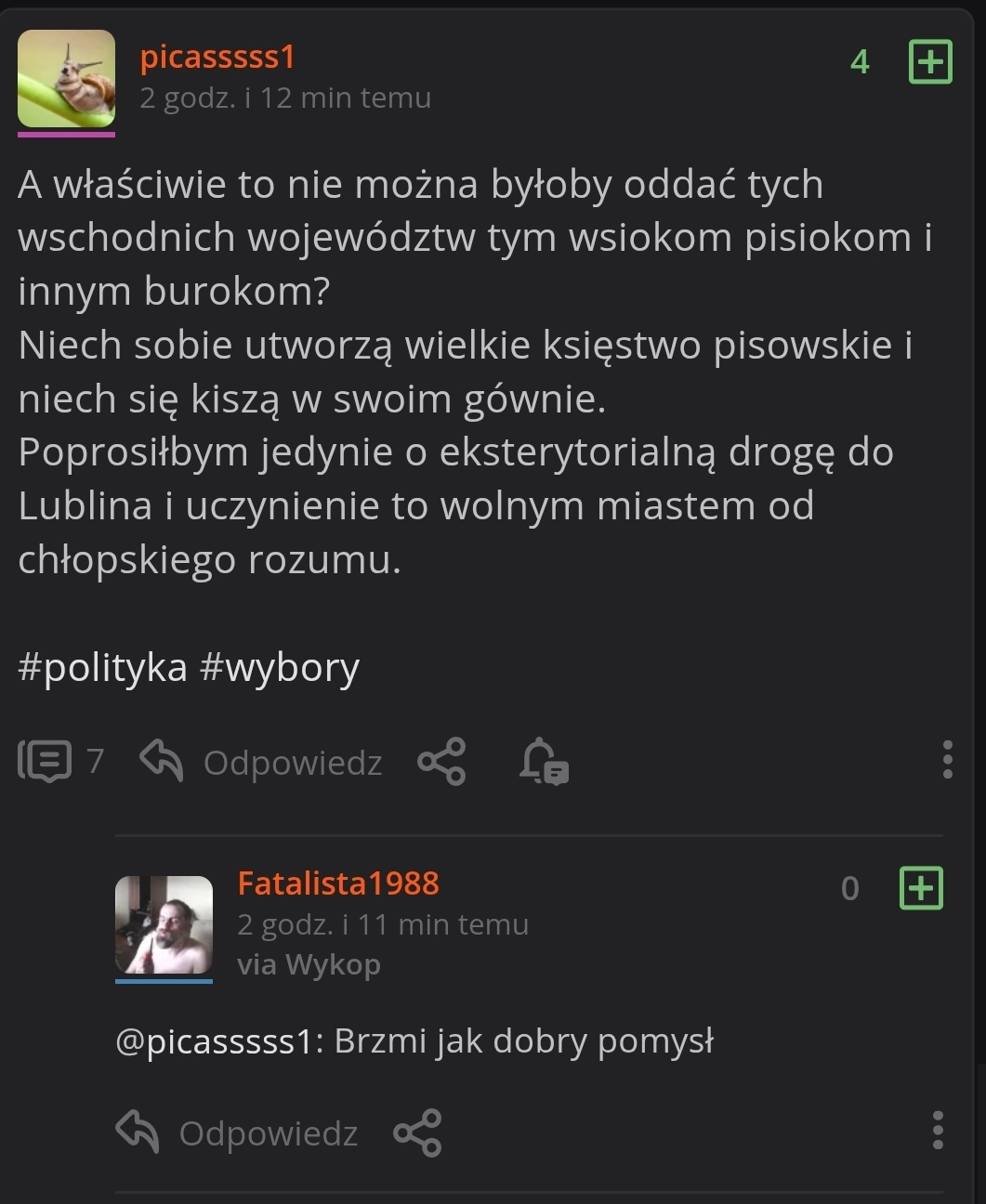The image size is (986, 1204).
Task: Open the comments icon showing 7 replies
Action: (45, 762)
